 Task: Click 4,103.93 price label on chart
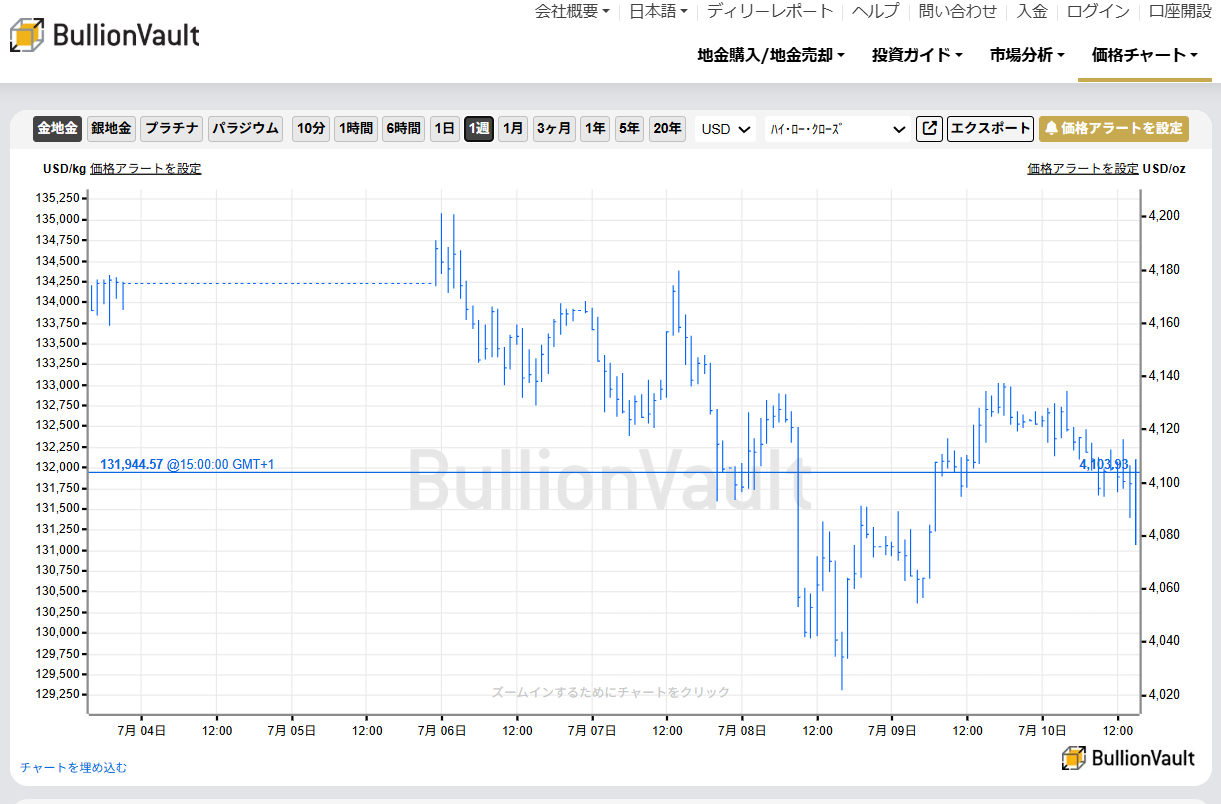pyautogui.click(x=1104, y=464)
